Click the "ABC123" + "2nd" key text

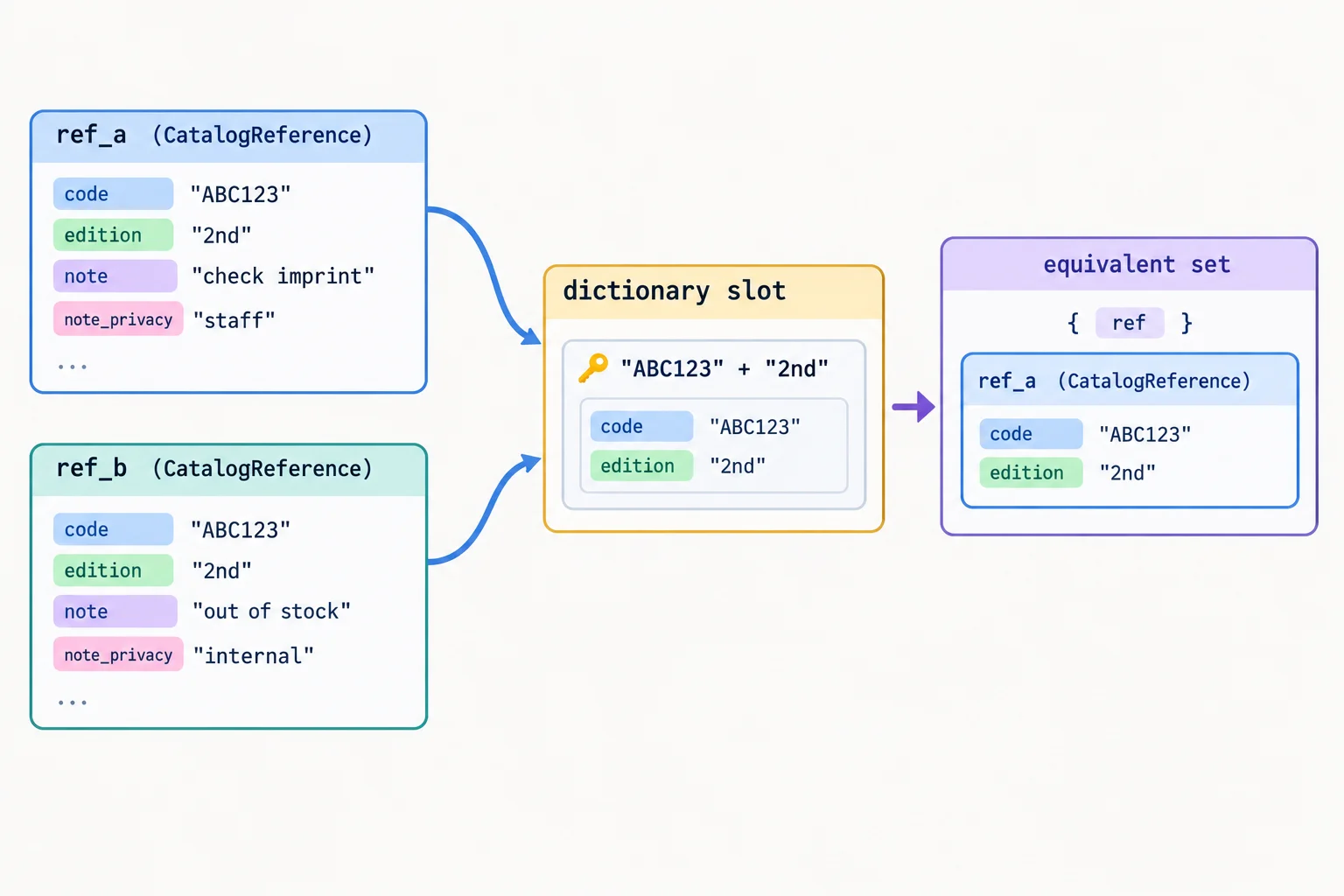tap(724, 368)
